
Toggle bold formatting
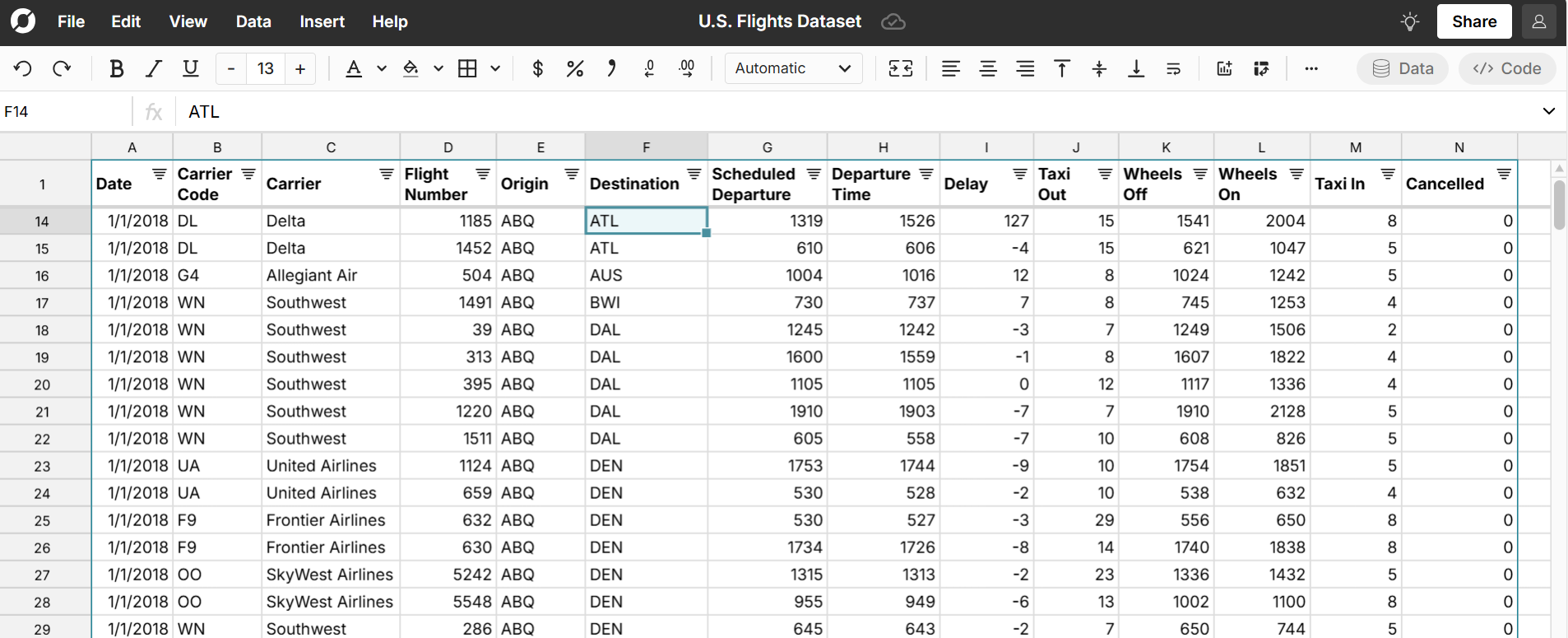117,68
